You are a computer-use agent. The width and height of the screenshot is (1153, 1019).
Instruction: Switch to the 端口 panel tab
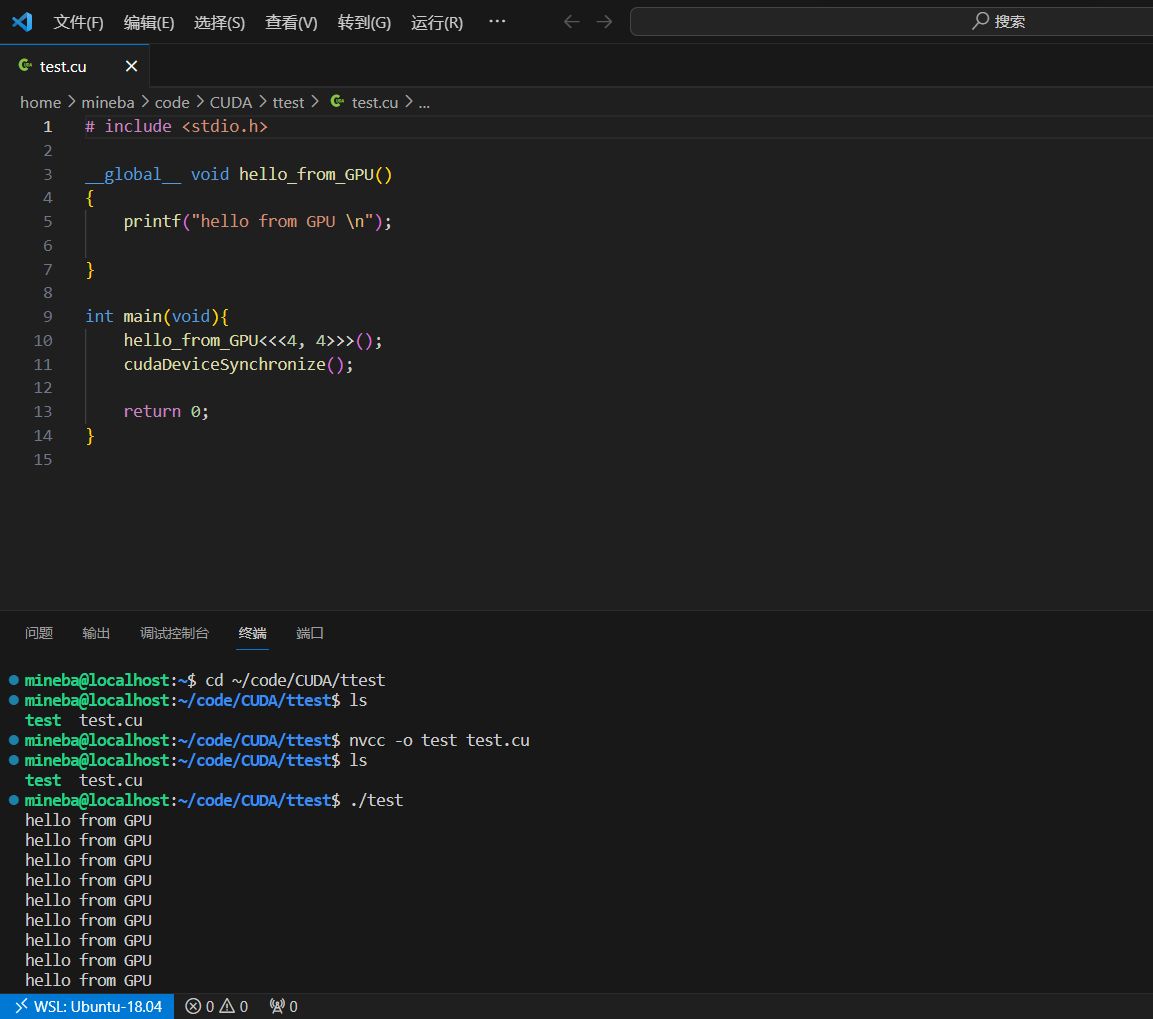pos(310,633)
